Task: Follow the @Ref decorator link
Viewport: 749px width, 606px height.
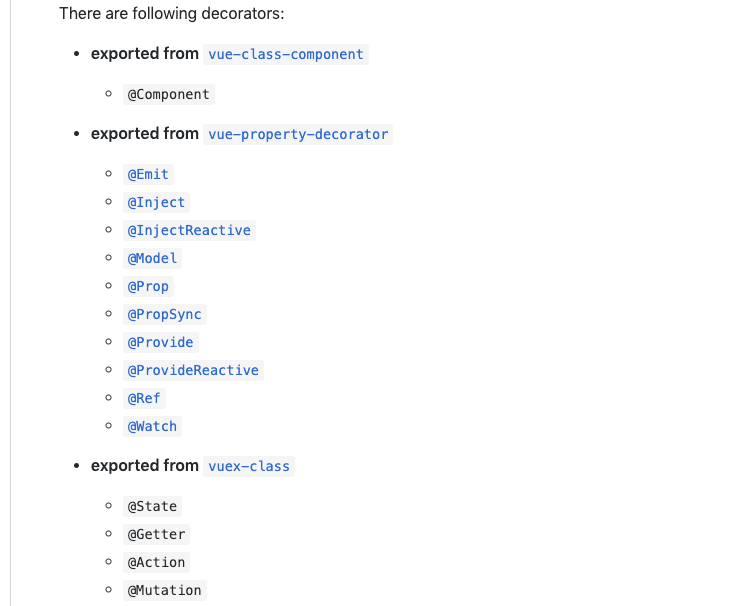Action: [x=144, y=398]
